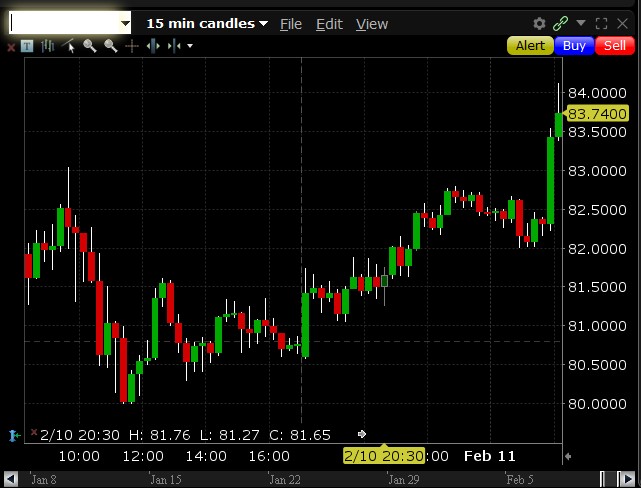Open the View menu
641x488 pixels.
coord(372,24)
